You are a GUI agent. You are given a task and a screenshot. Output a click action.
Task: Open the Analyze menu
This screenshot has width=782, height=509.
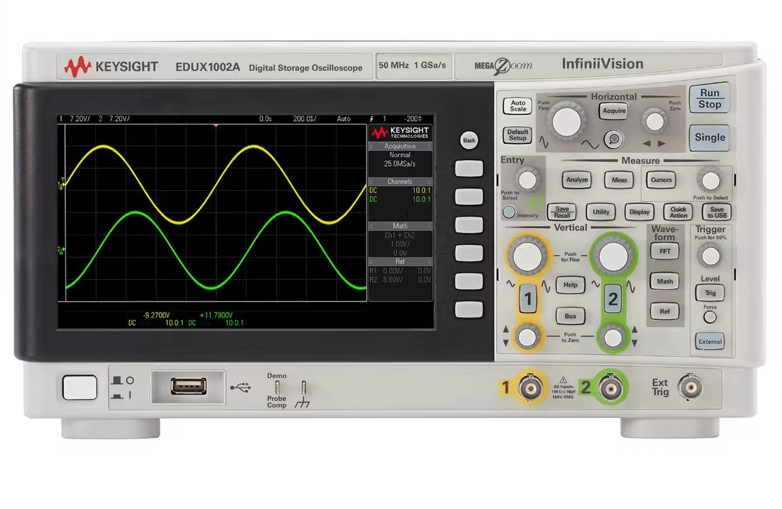[577, 180]
